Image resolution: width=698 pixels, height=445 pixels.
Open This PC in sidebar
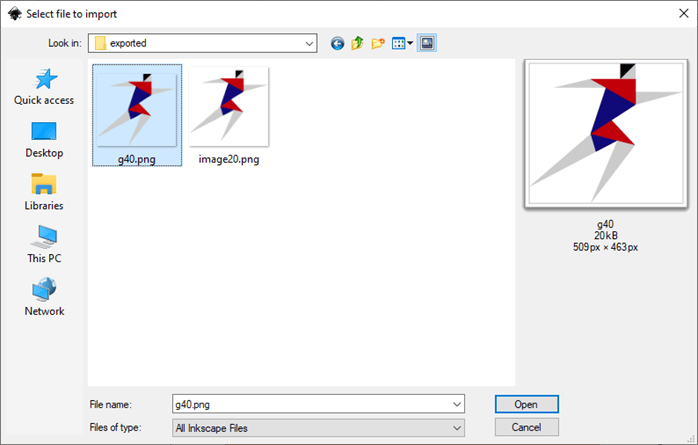44,245
